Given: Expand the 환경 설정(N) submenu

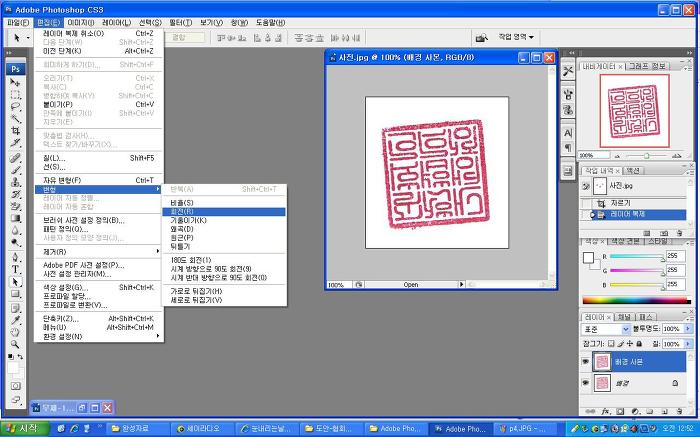Looking at the screenshot, I should [98, 337].
